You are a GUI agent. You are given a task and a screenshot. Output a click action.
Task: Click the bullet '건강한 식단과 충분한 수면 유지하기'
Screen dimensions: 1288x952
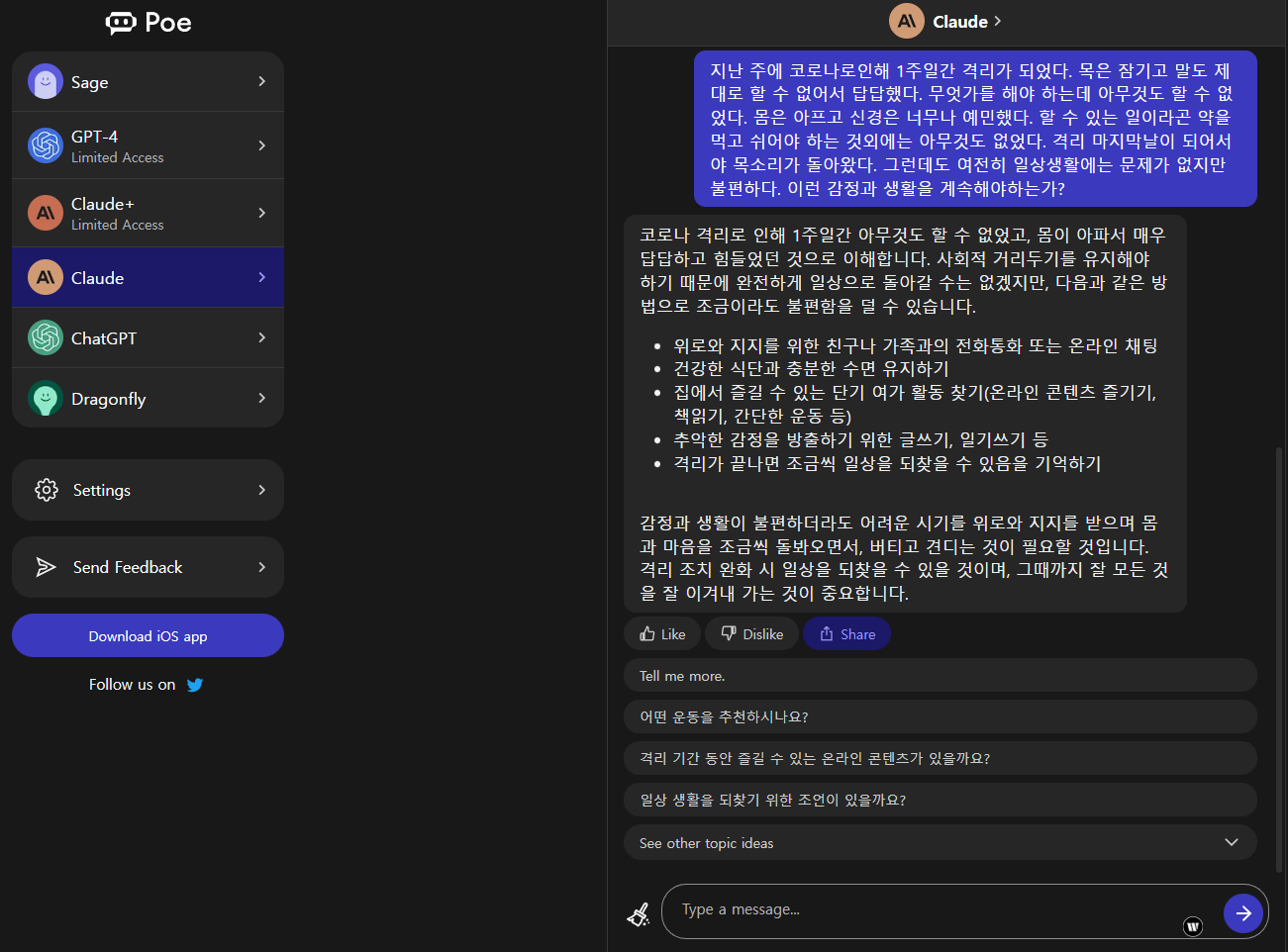click(x=812, y=368)
